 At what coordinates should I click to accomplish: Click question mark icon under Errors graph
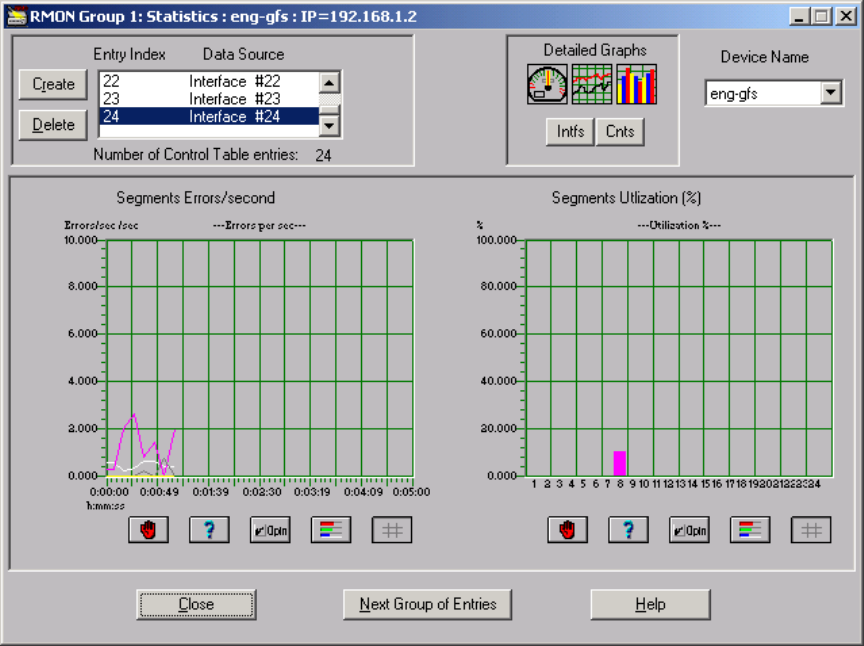[x=209, y=530]
